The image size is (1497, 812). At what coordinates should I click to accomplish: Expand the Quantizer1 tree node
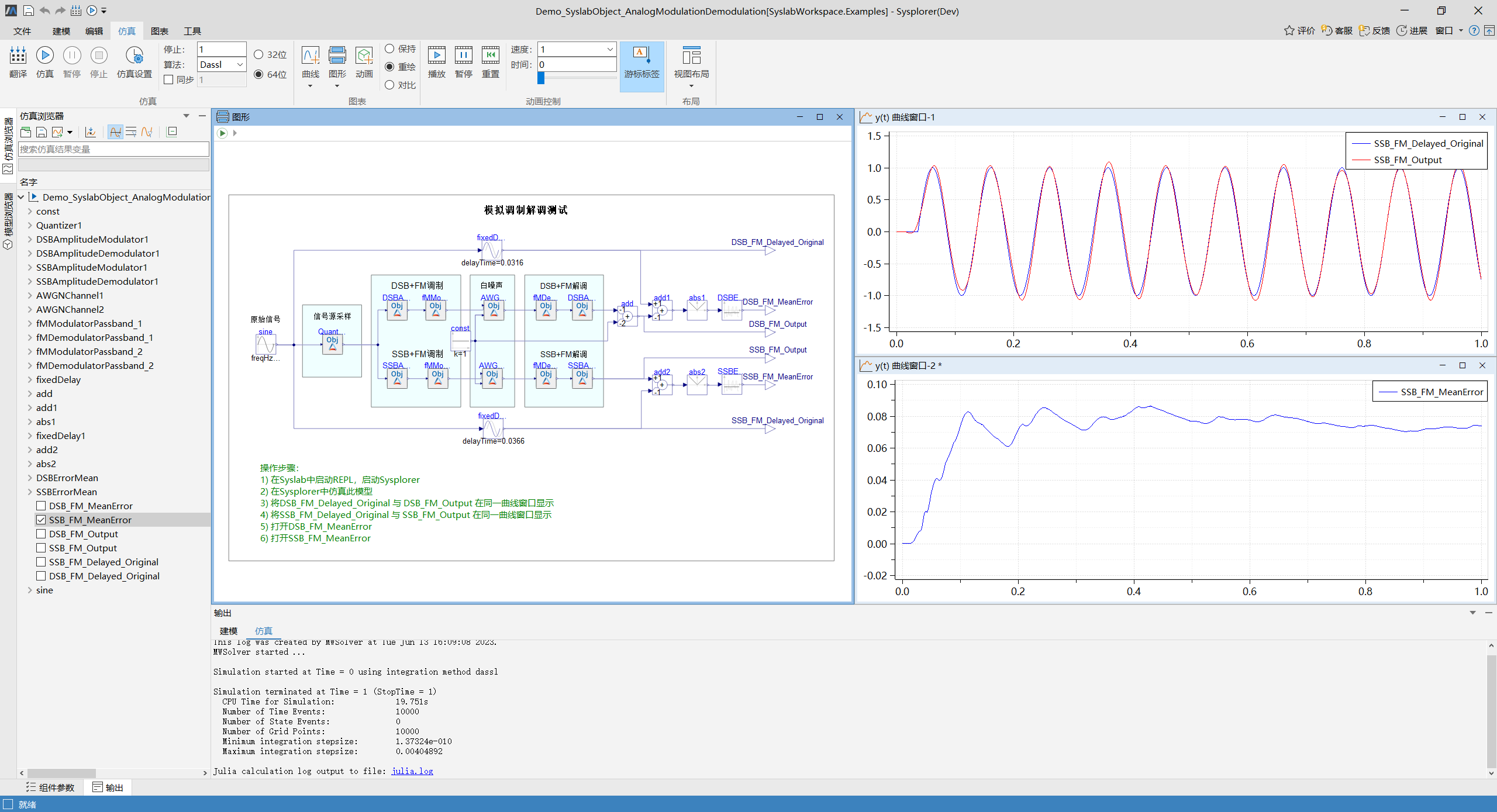coord(30,225)
